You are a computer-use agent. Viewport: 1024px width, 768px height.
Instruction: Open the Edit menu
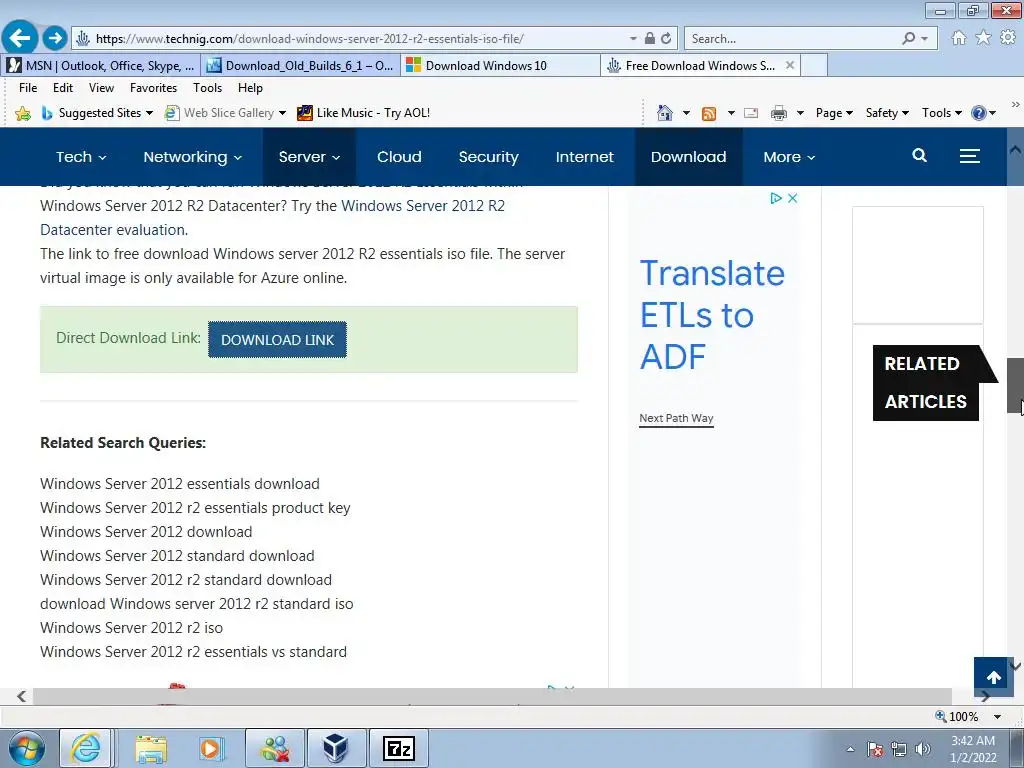click(63, 88)
